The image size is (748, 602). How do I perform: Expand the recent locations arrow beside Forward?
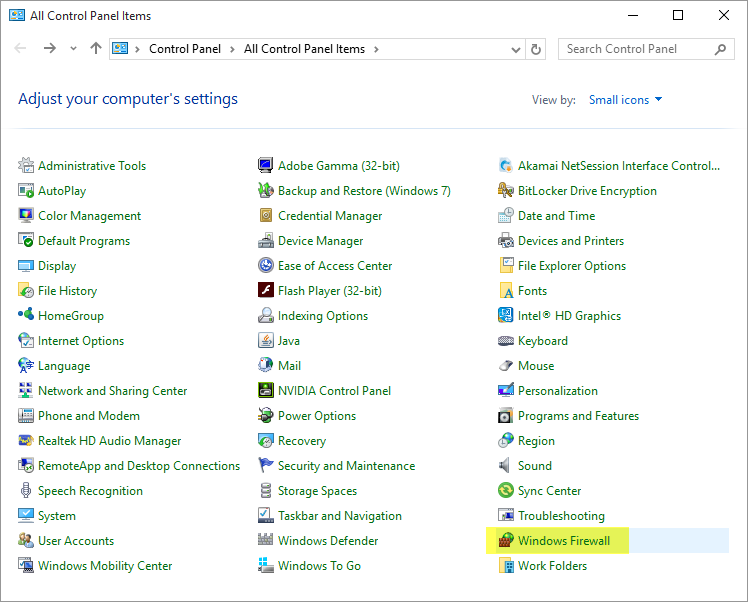click(x=74, y=49)
